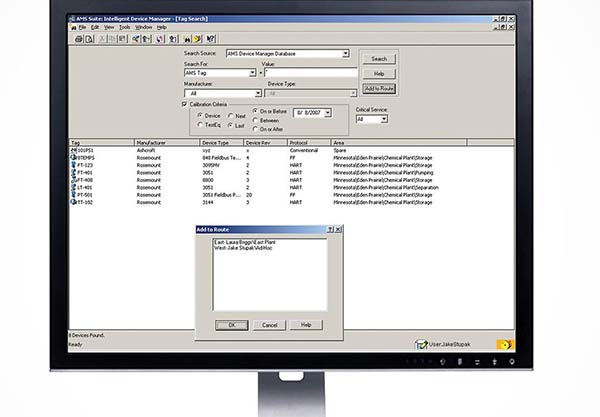The width and height of the screenshot is (600, 417).
Task: Open the Window menu
Action: 144,27
